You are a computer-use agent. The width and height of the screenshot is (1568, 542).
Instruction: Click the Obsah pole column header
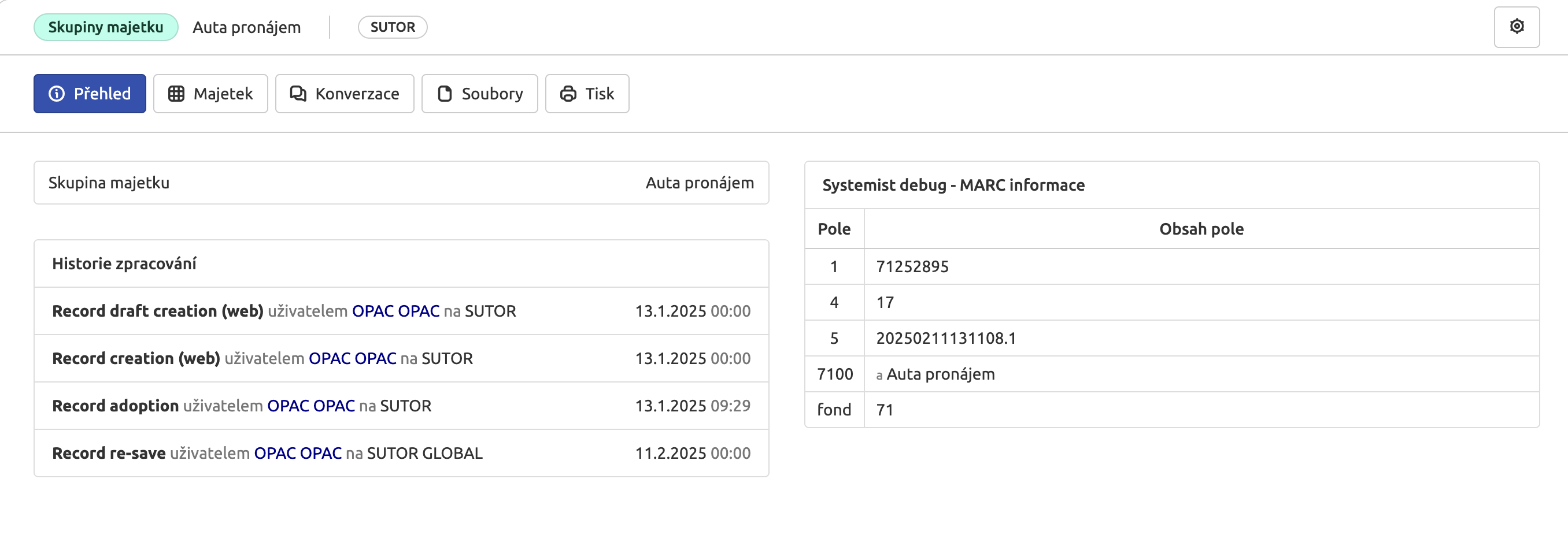click(x=1201, y=229)
